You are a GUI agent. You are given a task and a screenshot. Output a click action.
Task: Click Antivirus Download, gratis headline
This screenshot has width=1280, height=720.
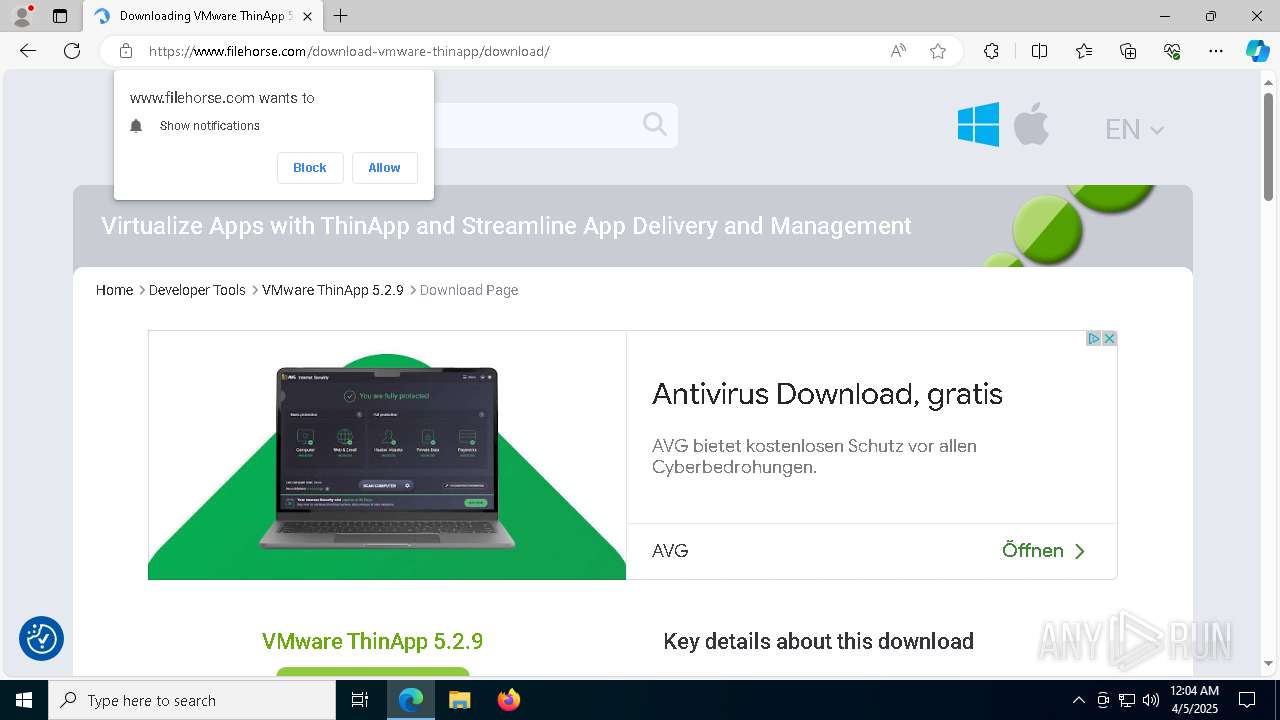[x=827, y=393]
